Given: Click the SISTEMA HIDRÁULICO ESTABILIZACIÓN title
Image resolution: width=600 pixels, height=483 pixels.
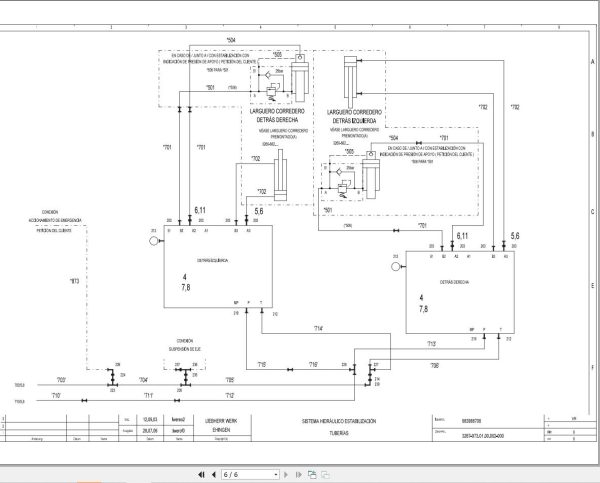Looking at the screenshot, I should point(339,421).
